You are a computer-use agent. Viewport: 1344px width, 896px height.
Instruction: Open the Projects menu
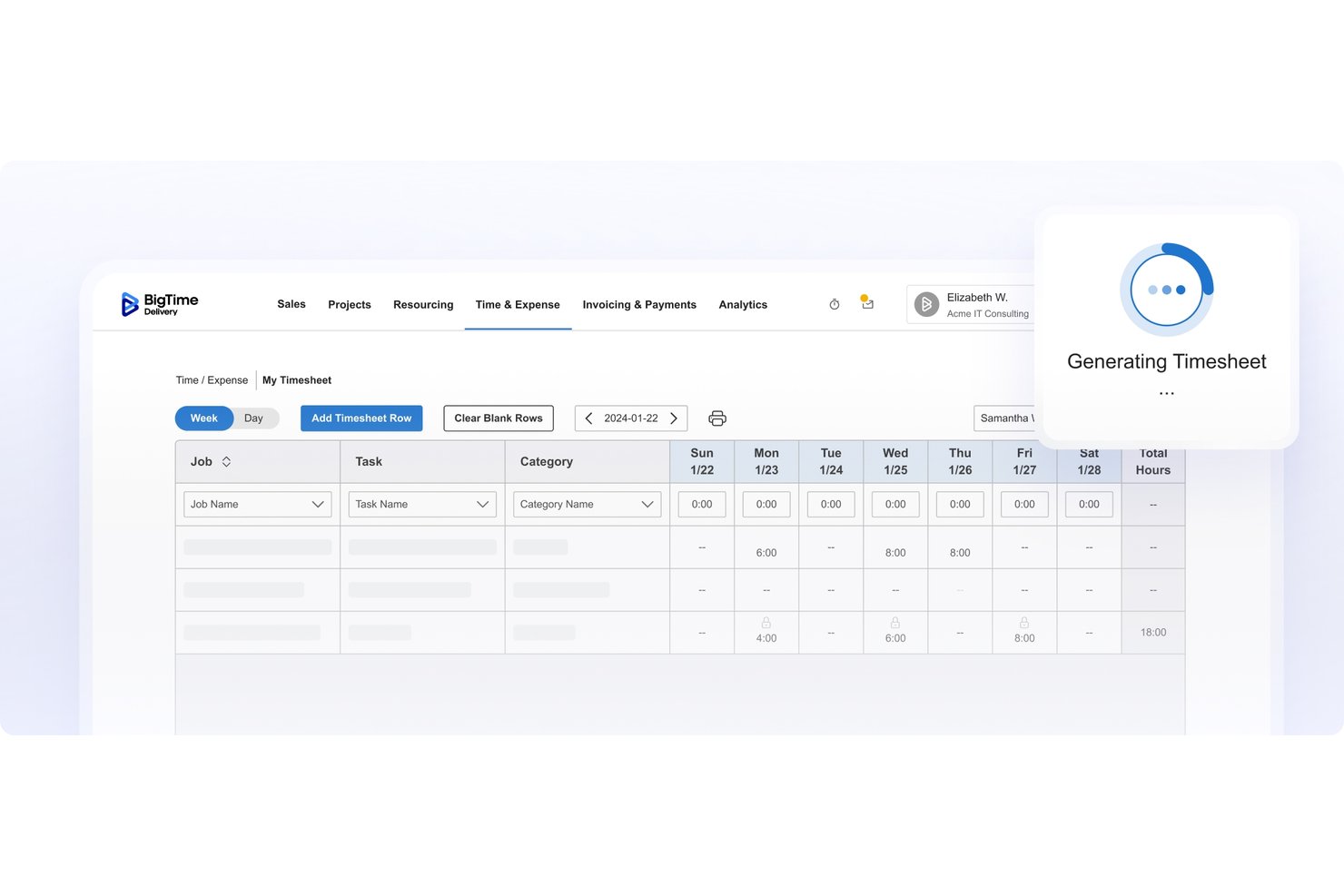coord(350,305)
